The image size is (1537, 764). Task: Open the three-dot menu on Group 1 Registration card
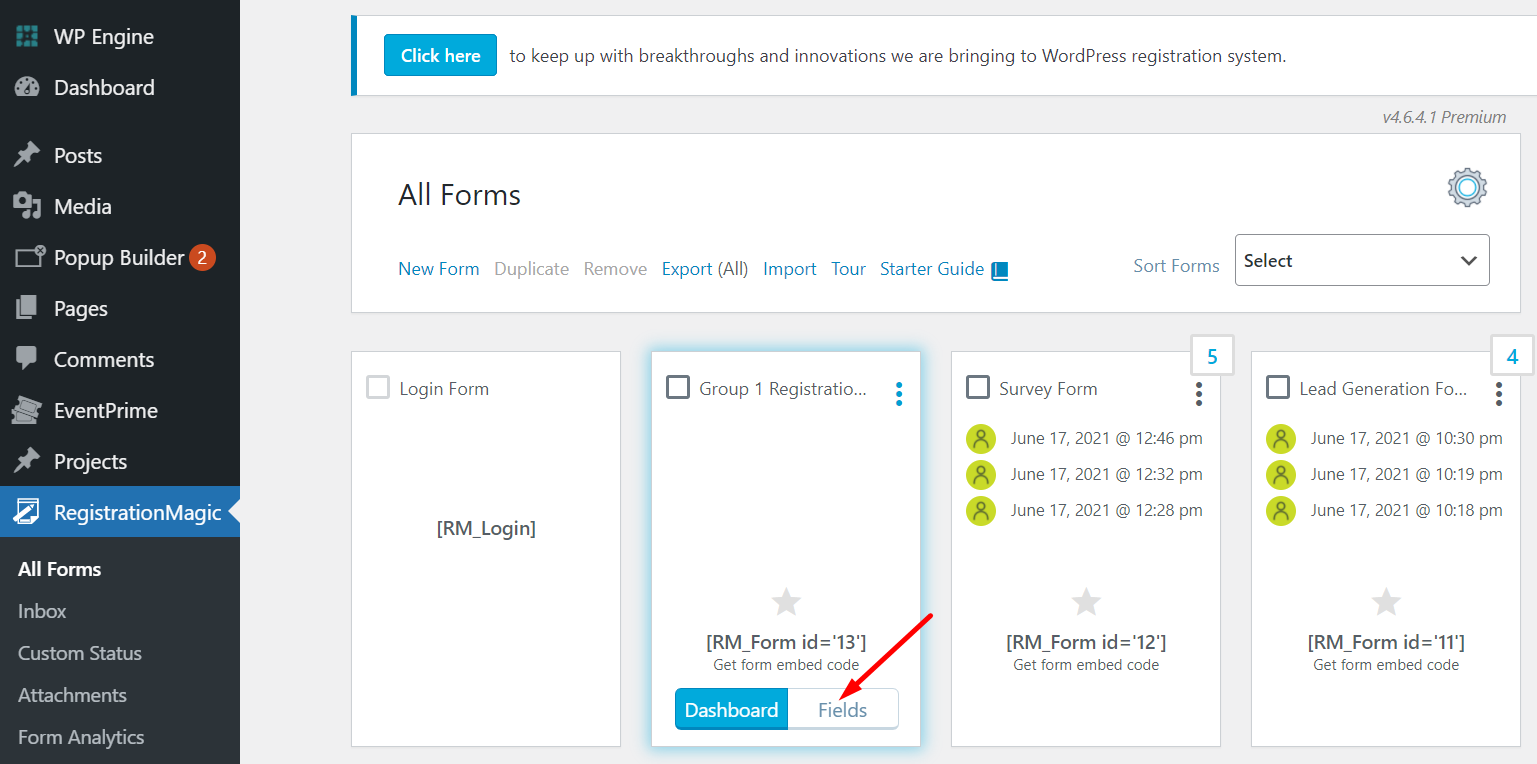click(898, 394)
